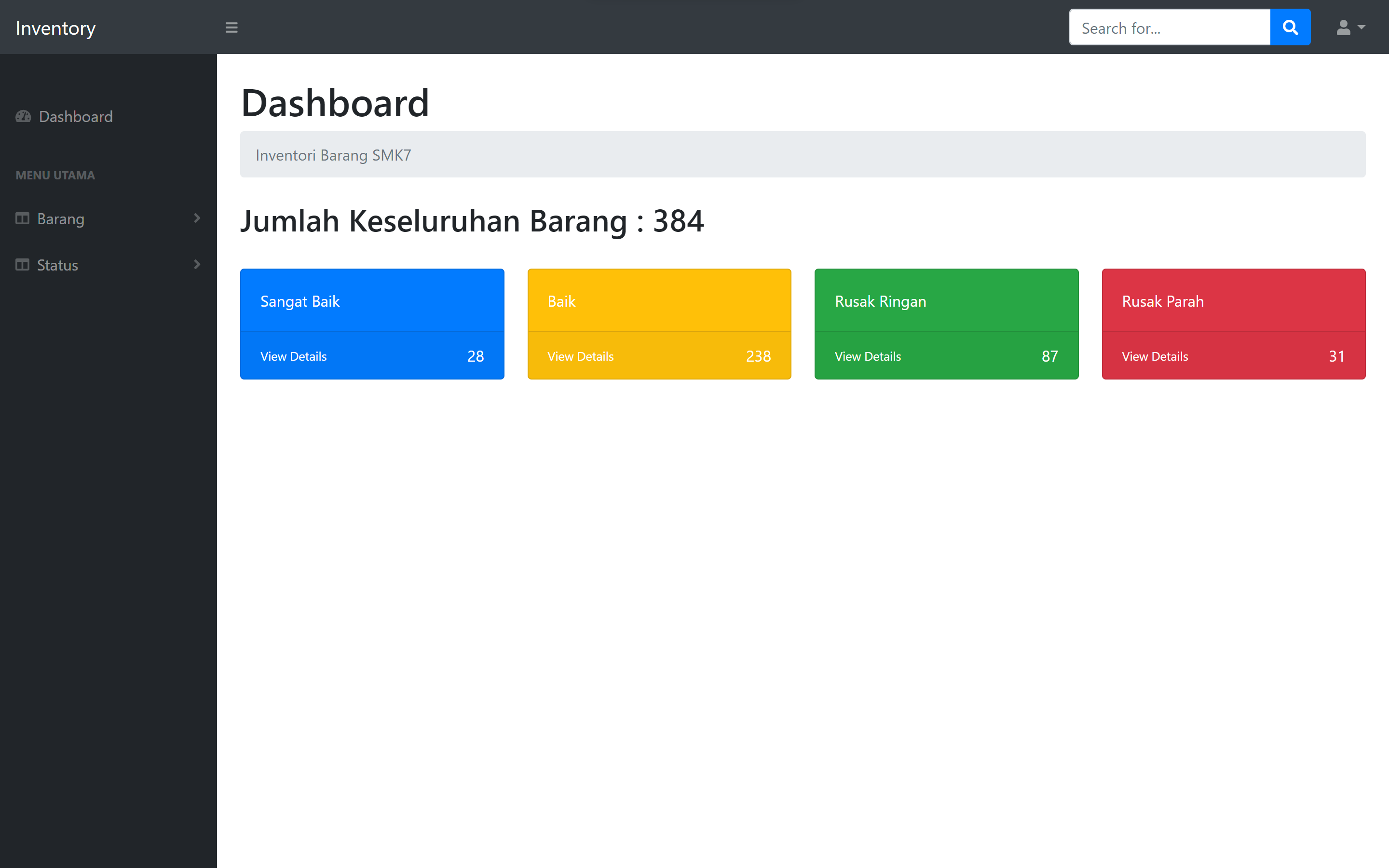
Task: Expand the Status menu chevron
Action: click(197, 265)
